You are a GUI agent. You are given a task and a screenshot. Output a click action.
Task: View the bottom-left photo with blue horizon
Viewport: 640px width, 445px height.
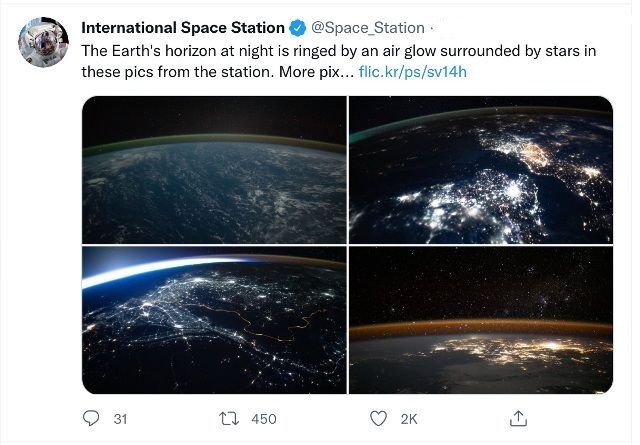click(x=214, y=320)
